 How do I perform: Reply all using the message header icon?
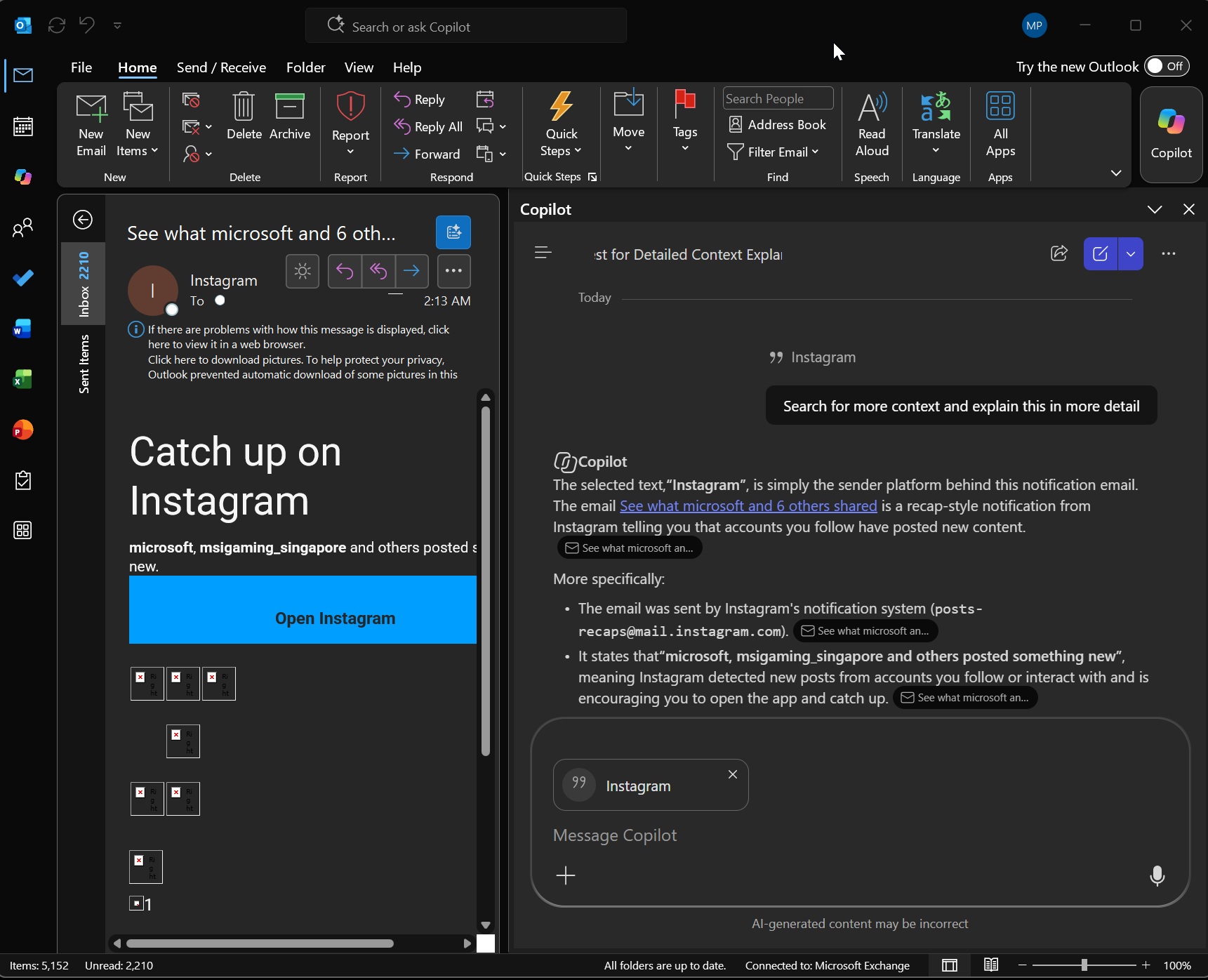tap(378, 271)
